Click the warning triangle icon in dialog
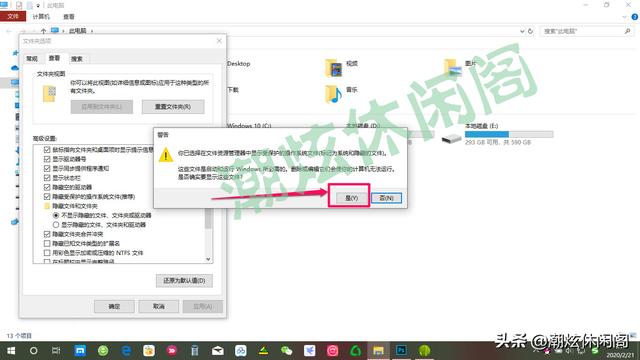 click(x=166, y=156)
